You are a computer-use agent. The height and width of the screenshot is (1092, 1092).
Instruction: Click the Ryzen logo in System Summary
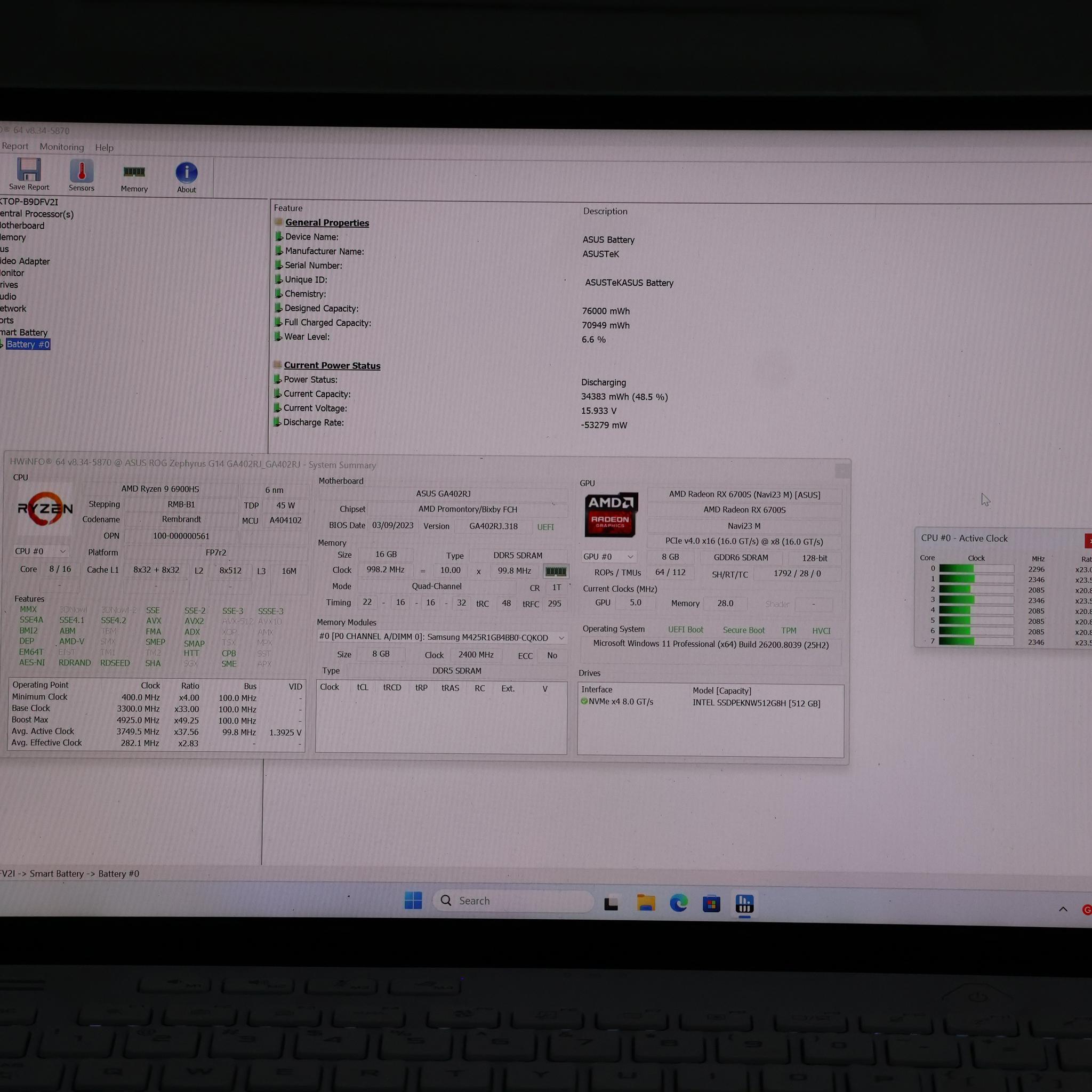(x=45, y=509)
